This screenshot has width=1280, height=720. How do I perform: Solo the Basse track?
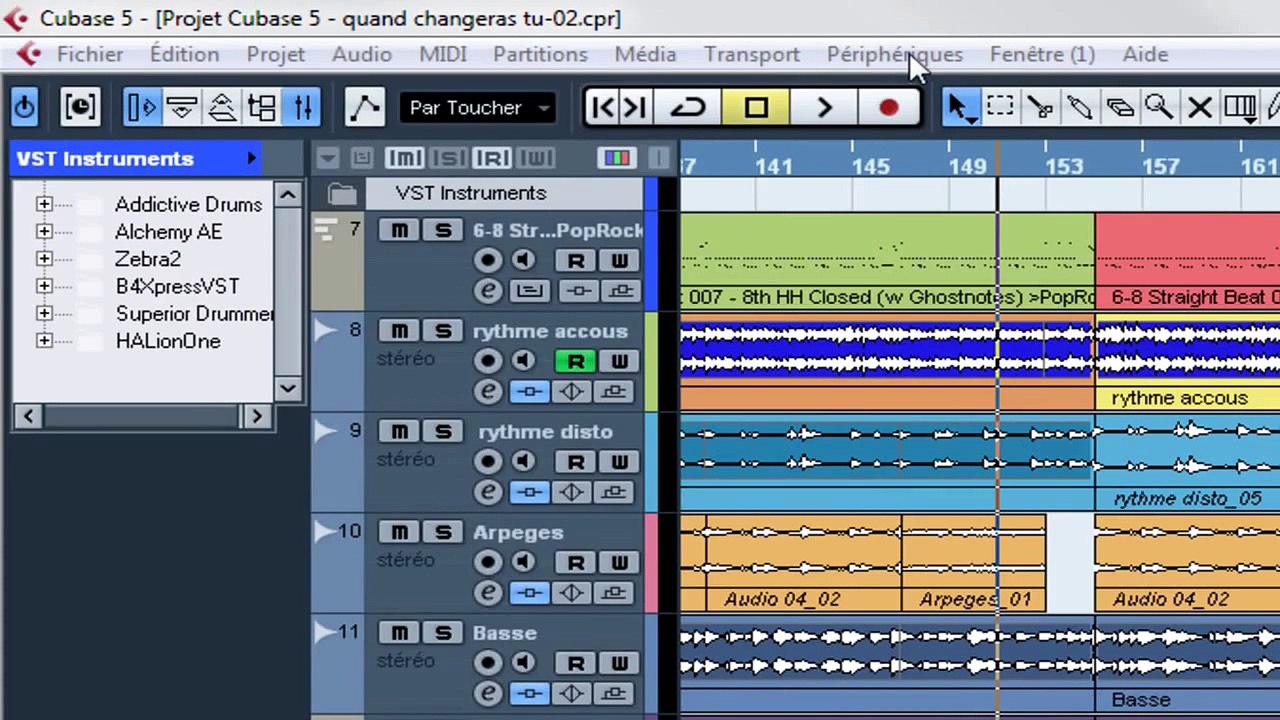pyautogui.click(x=443, y=633)
